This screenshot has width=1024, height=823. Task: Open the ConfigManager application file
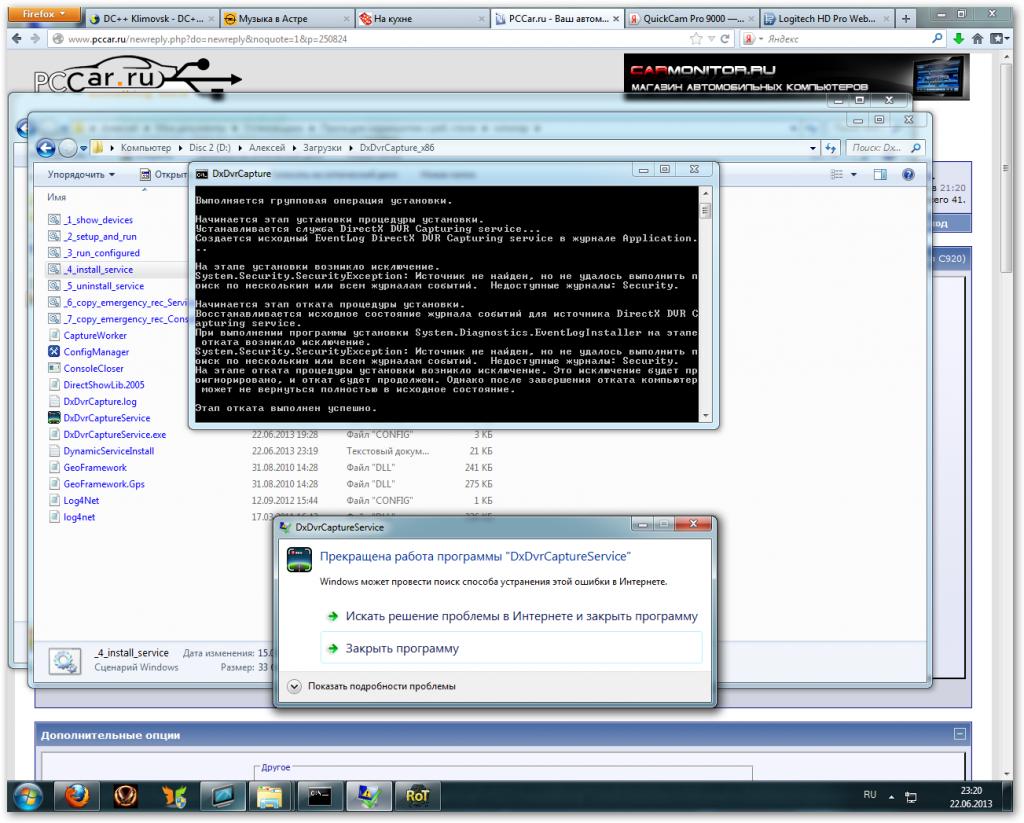point(96,352)
